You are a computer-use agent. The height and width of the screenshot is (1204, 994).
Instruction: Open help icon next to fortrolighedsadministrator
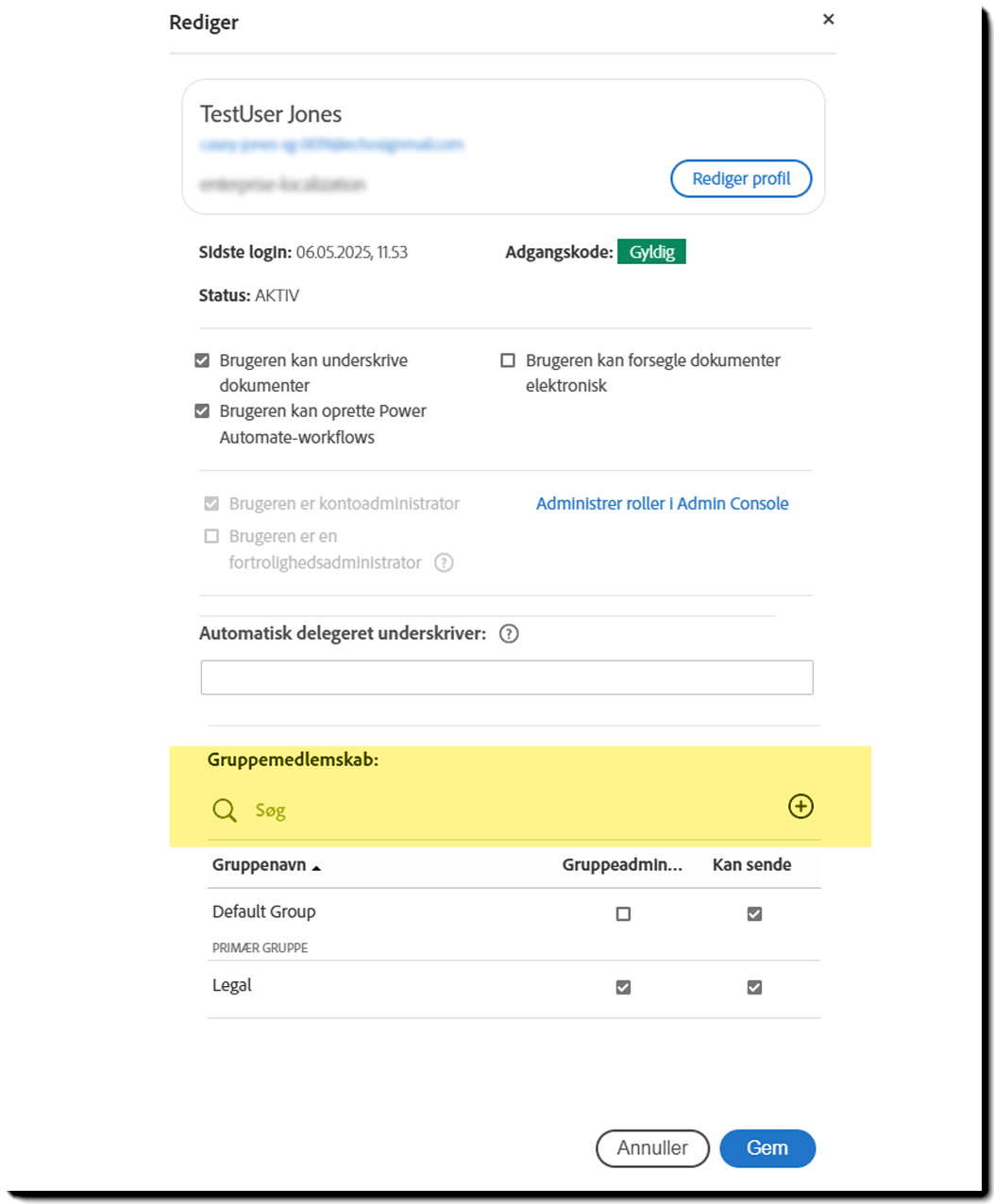[x=444, y=562]
